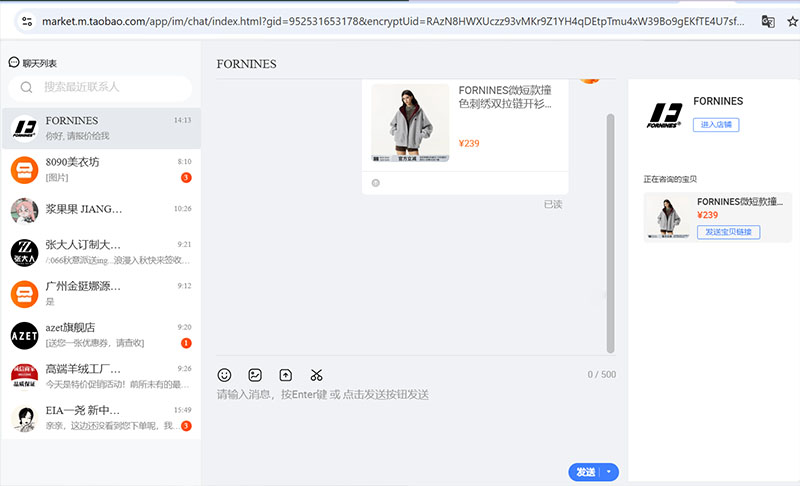800x486 pixels.
Task: Click the FORNINES shop name in right panel
Action: click(x=718, y=101)
